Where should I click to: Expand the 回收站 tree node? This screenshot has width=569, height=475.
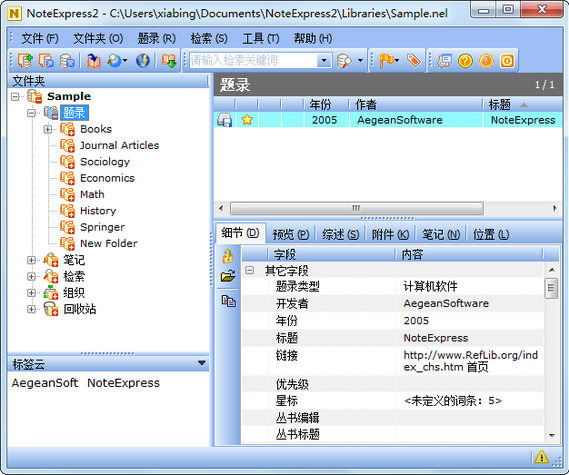click(x=31, y=309)
